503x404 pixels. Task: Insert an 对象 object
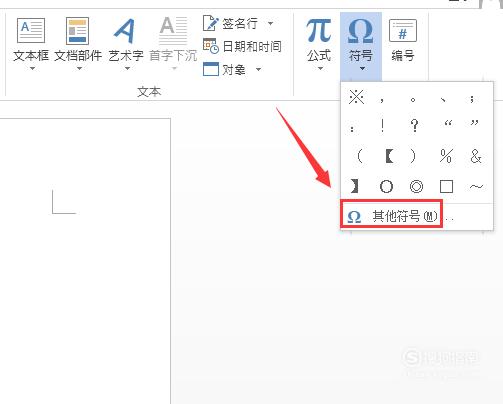pos(224,69)
